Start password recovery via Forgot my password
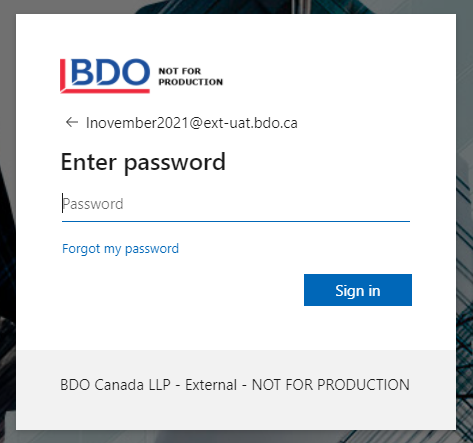 click(120, 249)
